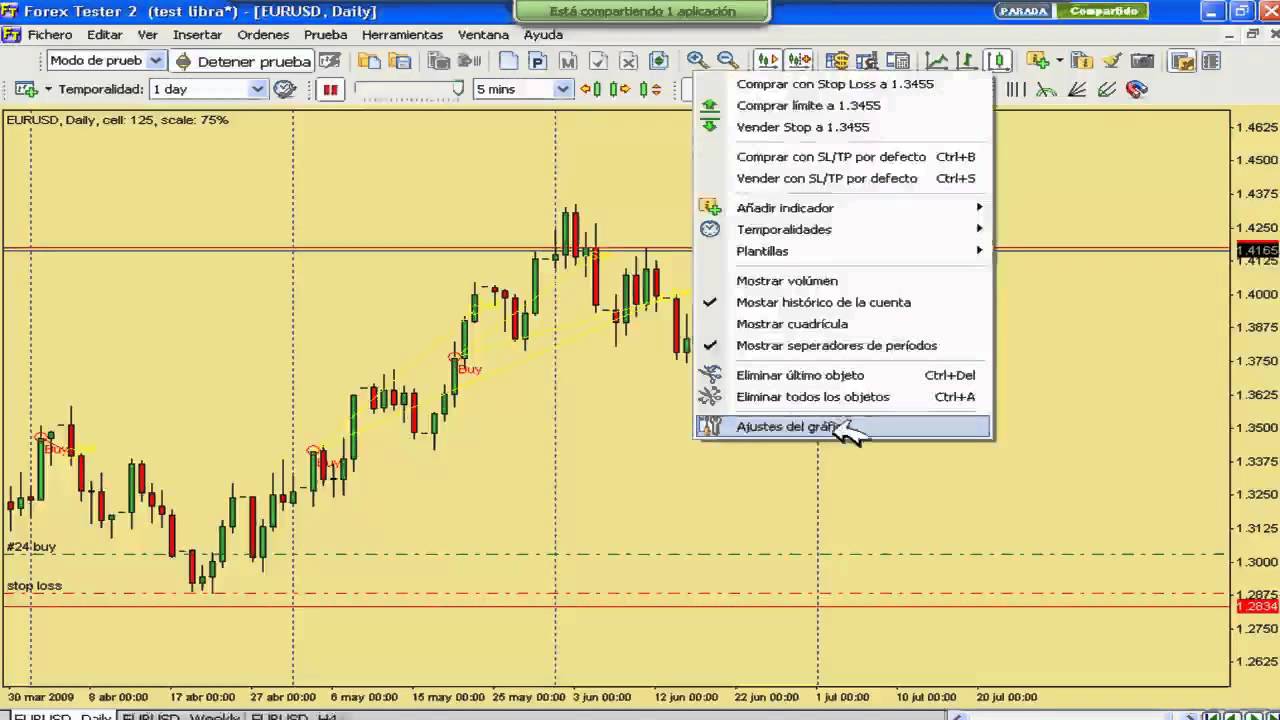Image resolution: width=1280 pixels, height=720 pixels.
Task: Open the Herramientas menu
Action: tap(402, 34)
